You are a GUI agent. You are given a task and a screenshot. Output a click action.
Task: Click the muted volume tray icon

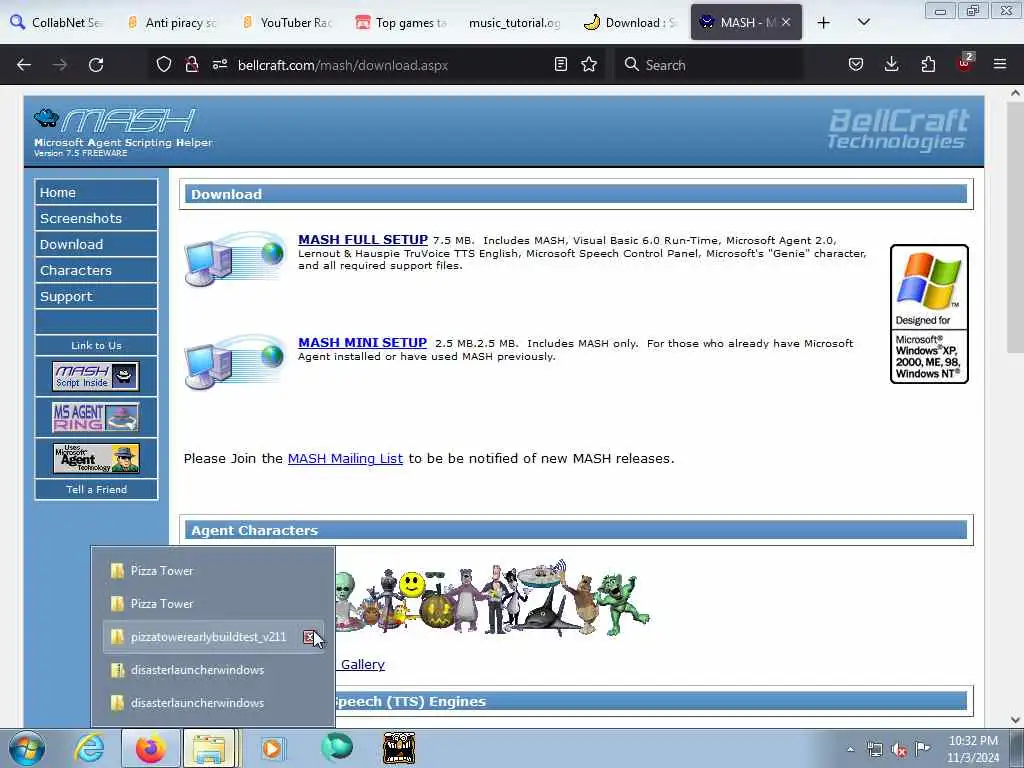[899, 750]
